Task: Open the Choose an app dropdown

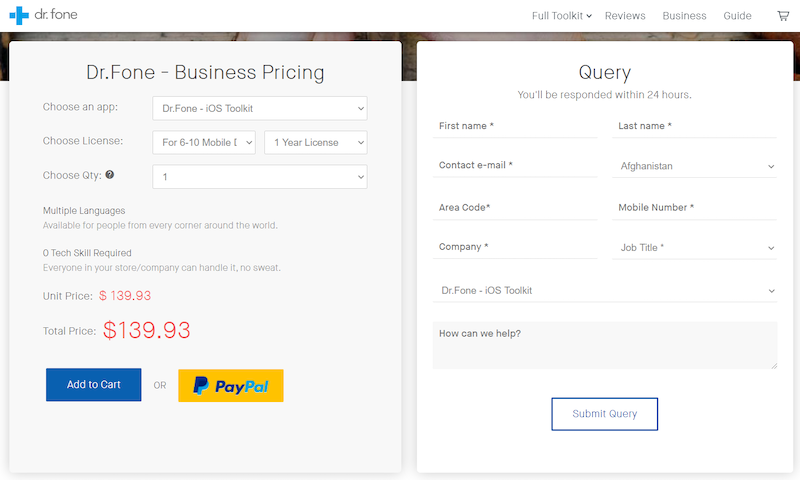Action: pyautogui.click(x=260, y=108)
